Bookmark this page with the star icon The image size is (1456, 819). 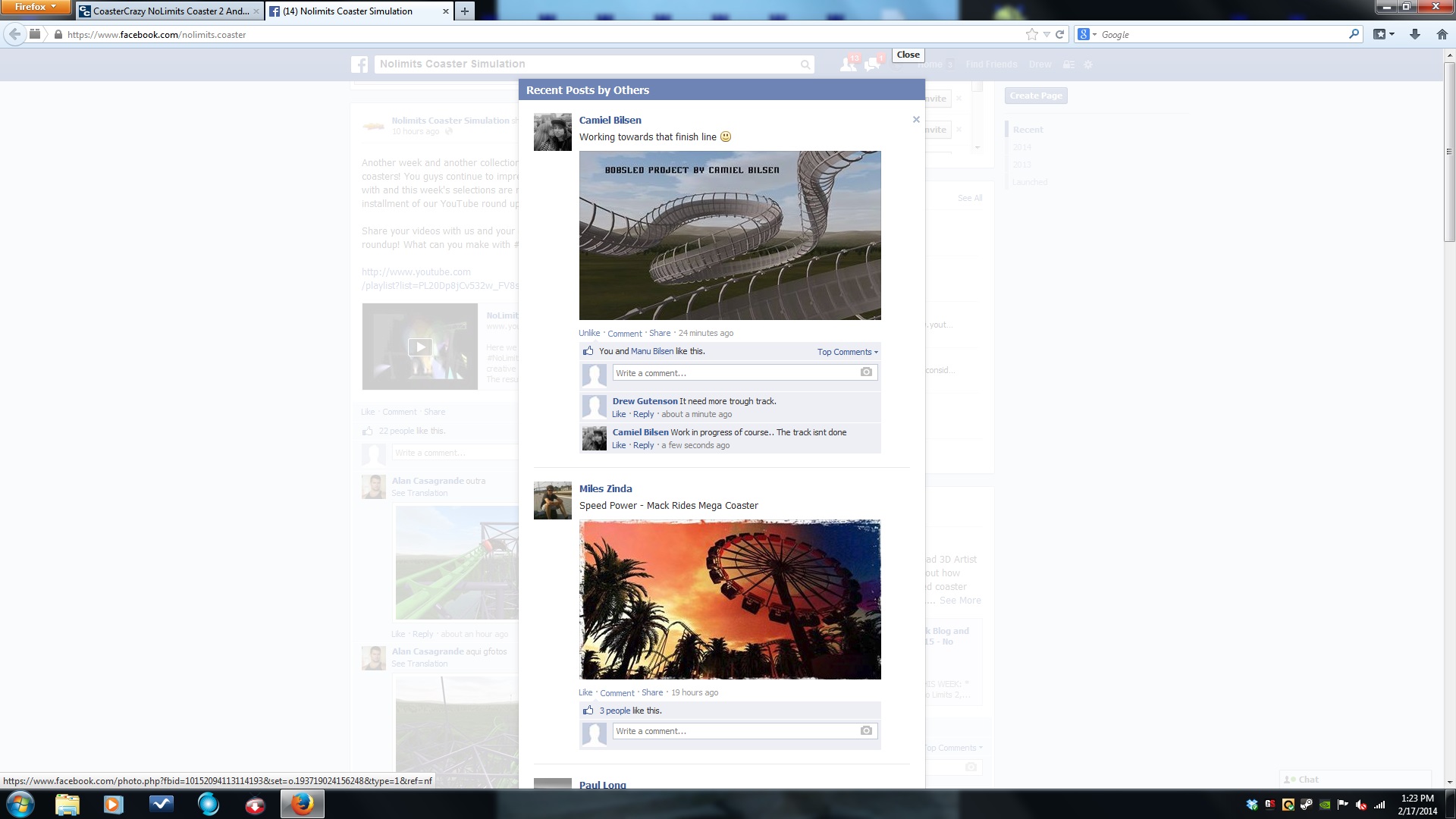point(1031,34)
